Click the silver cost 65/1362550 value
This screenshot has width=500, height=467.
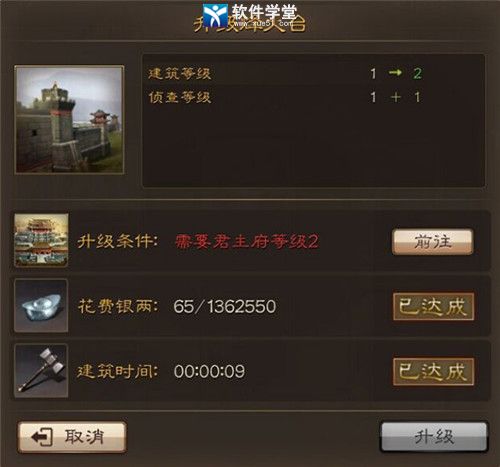pos(225,306)
